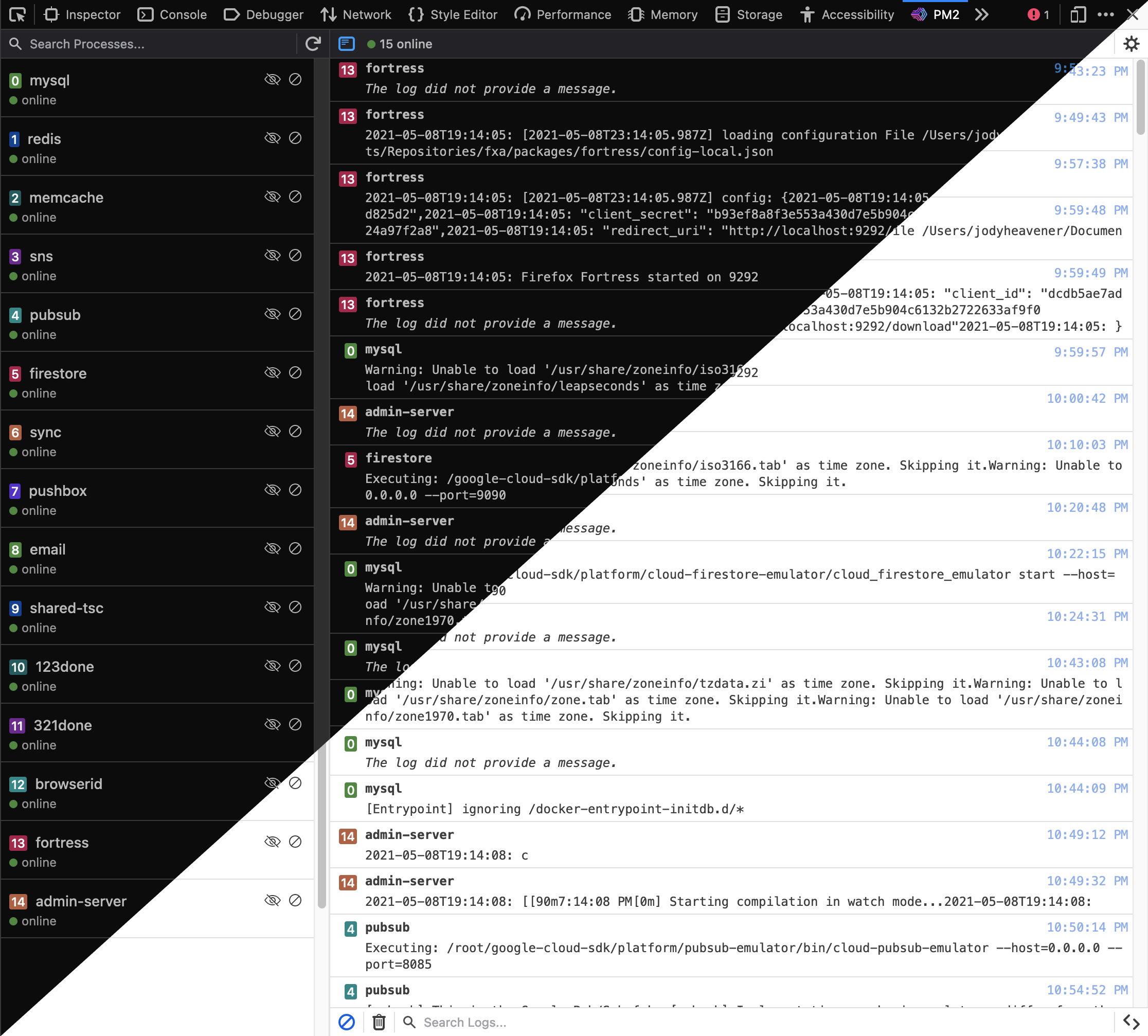Switch to the Network tab
The height and width of the screenshot is (1036, 1148).
click(356, 14)
